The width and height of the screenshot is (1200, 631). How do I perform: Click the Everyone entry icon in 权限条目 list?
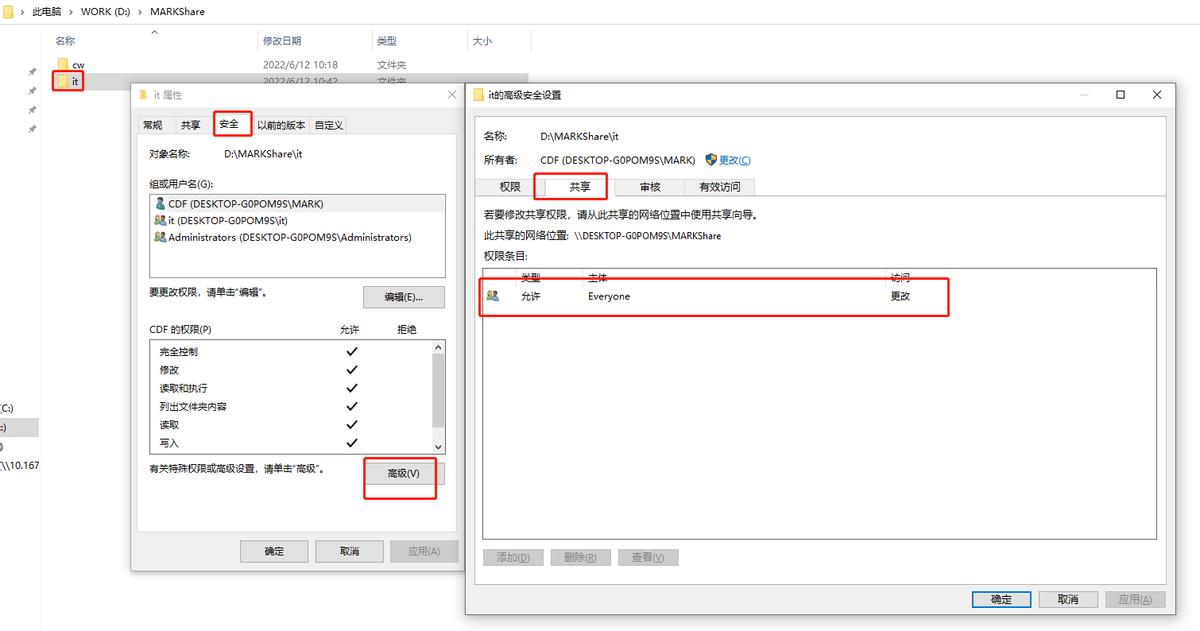click(491, 296)
